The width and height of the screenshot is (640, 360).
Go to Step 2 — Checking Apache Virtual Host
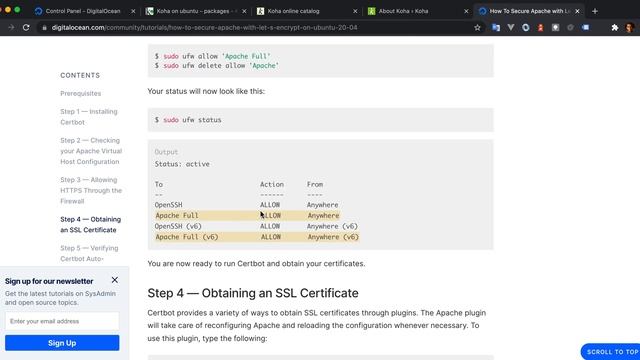(91, 151)
